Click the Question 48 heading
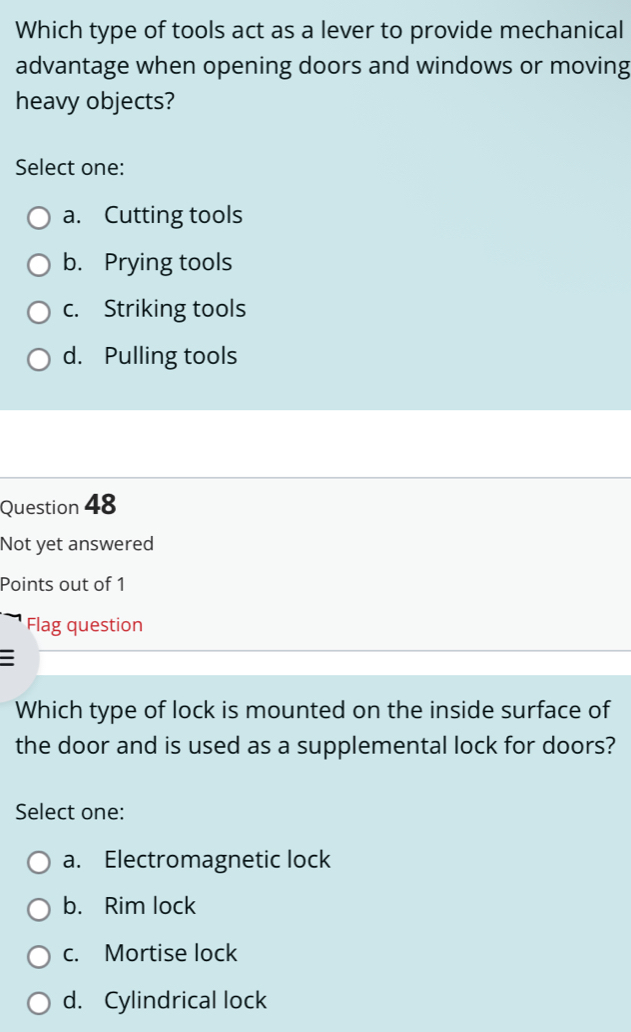Screen dimensions: 631x1032 tap(59, 506)
